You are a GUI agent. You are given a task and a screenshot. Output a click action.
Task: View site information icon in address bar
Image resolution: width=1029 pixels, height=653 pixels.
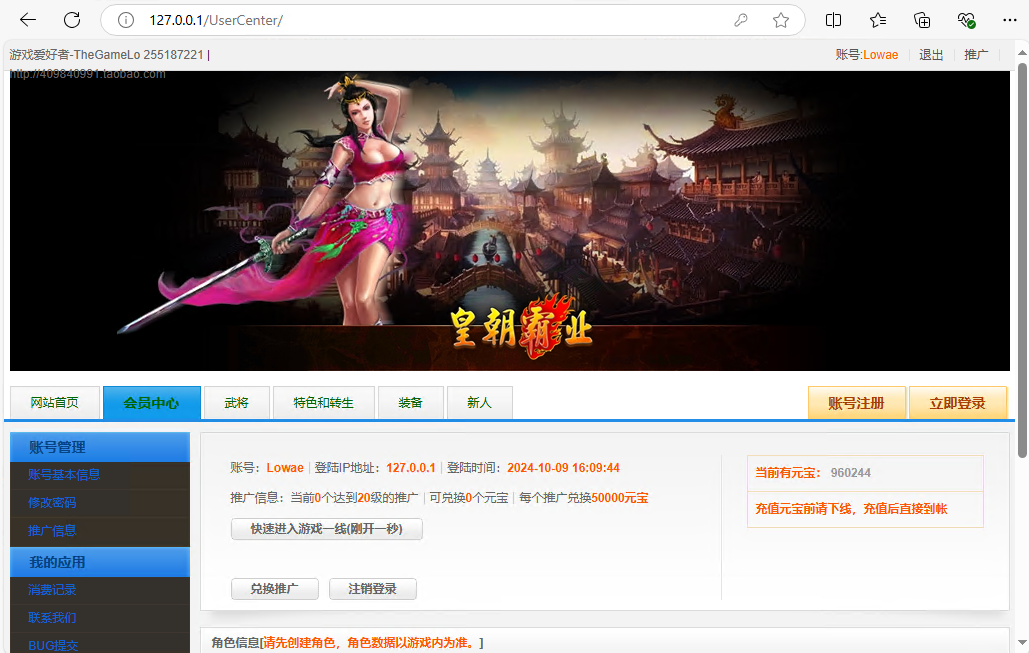click(125, 20)
